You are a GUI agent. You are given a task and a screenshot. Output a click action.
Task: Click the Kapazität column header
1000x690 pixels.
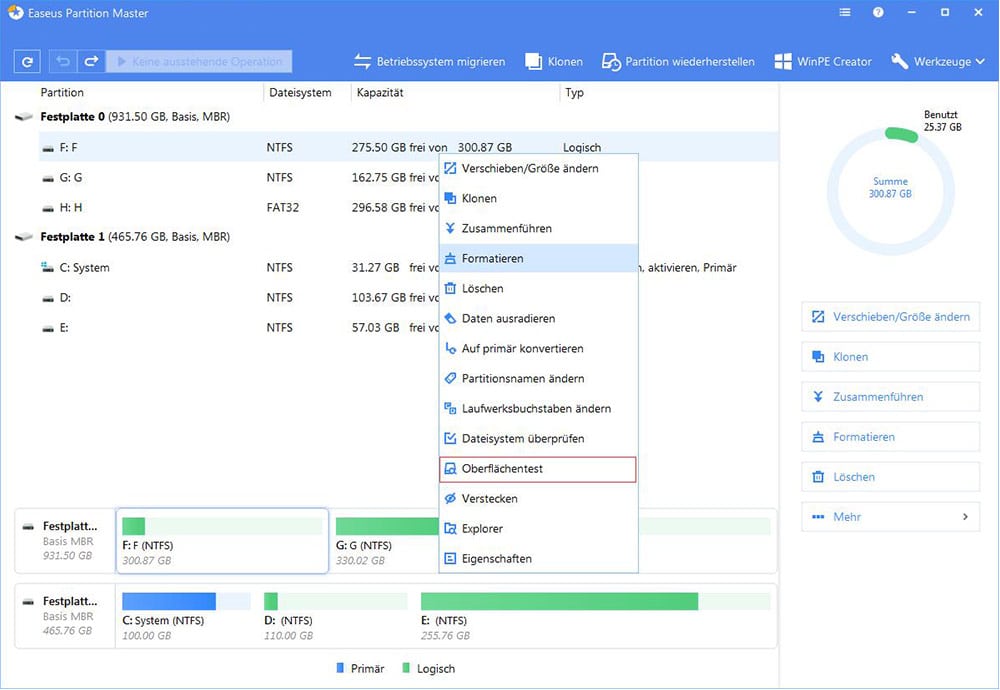point(380,92)
